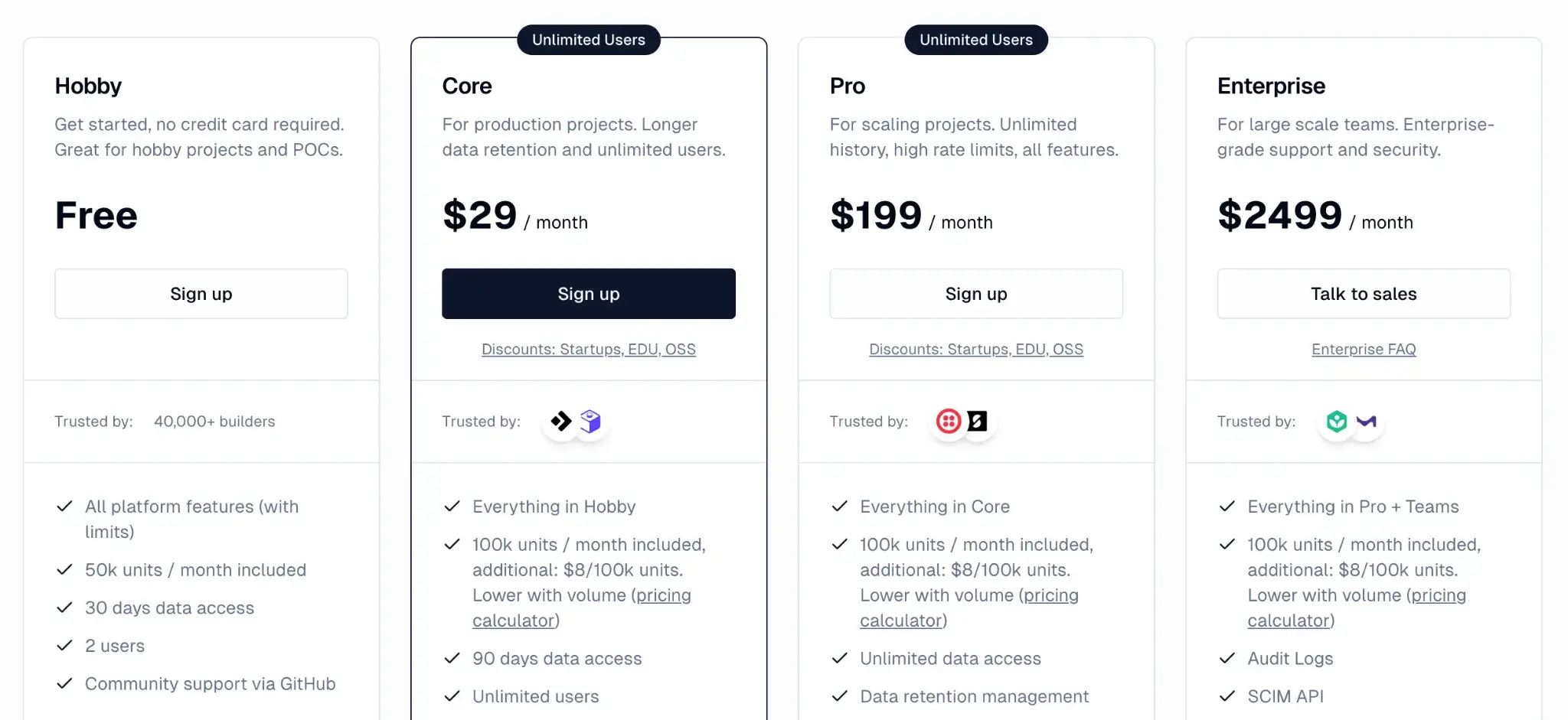Screen dimensions: 1568x720
Task: Open pricing calculator link in Core features
Action: (663, 595)
